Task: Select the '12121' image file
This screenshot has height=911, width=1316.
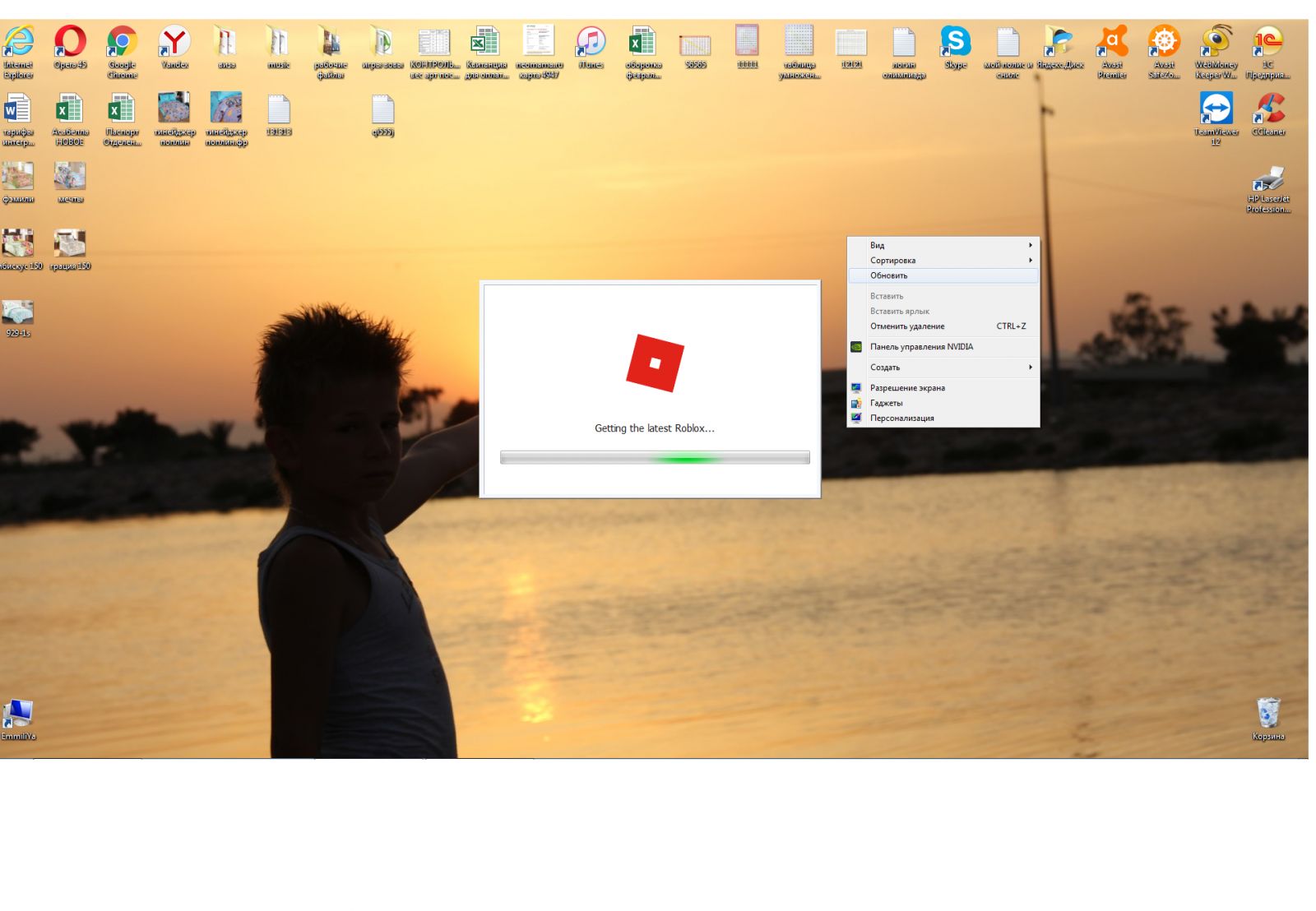Action: (851, 49)
